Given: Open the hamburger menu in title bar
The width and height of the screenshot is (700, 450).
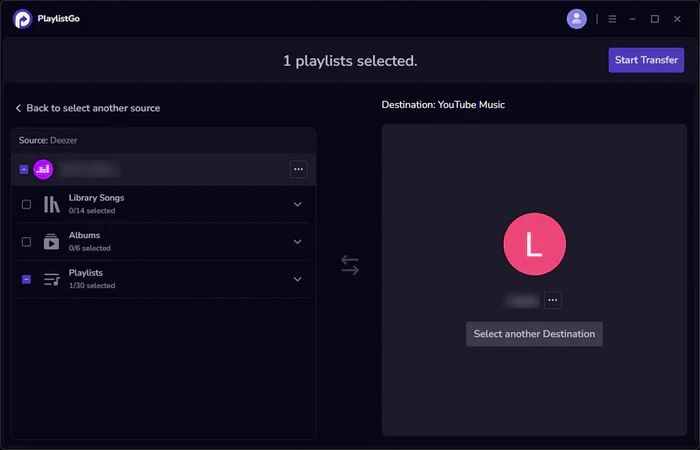Looking at the screenshot, I should point(612,19).
